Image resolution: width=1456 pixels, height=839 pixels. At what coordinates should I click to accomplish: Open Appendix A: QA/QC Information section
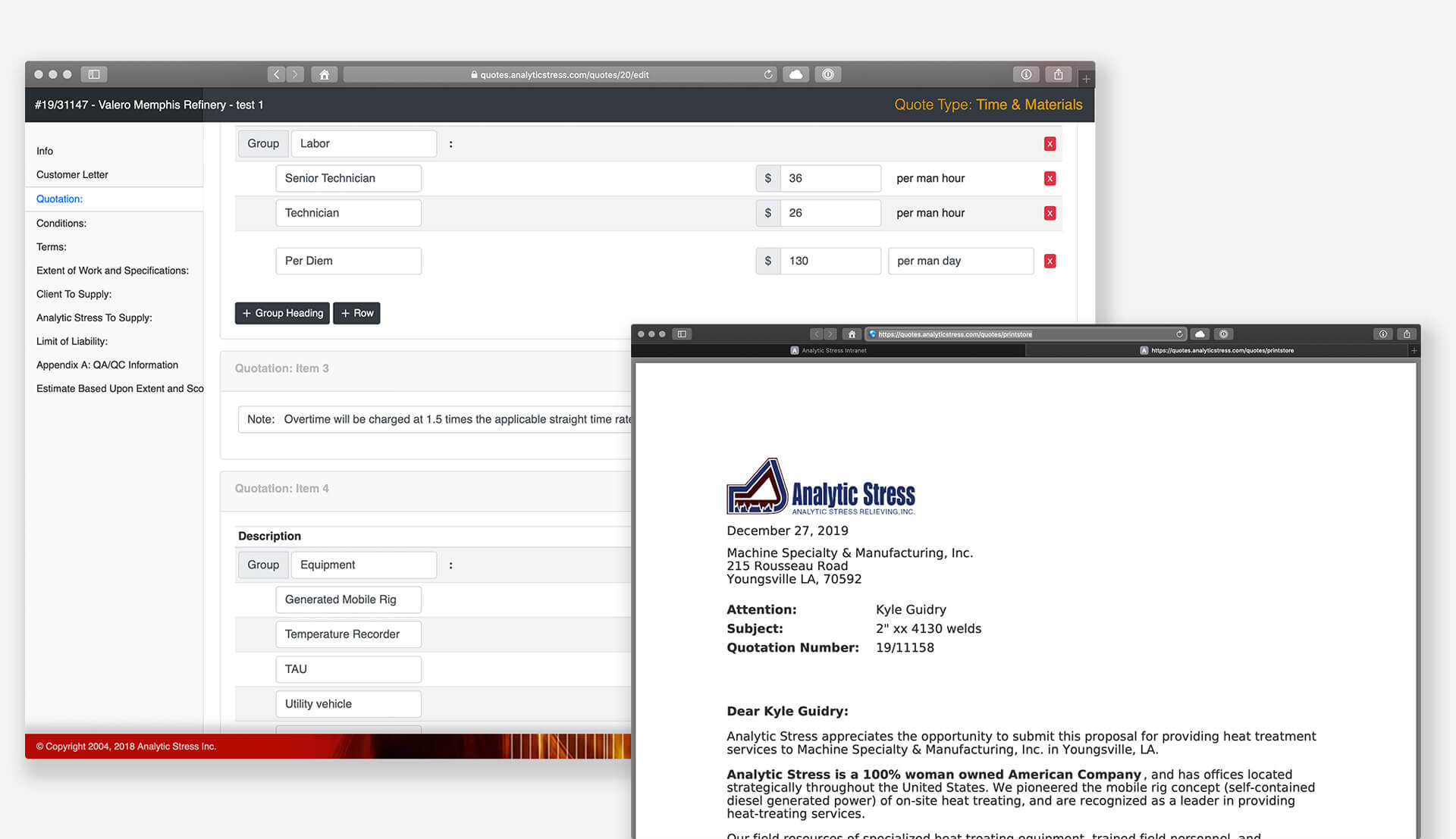(x=107, y=365)
